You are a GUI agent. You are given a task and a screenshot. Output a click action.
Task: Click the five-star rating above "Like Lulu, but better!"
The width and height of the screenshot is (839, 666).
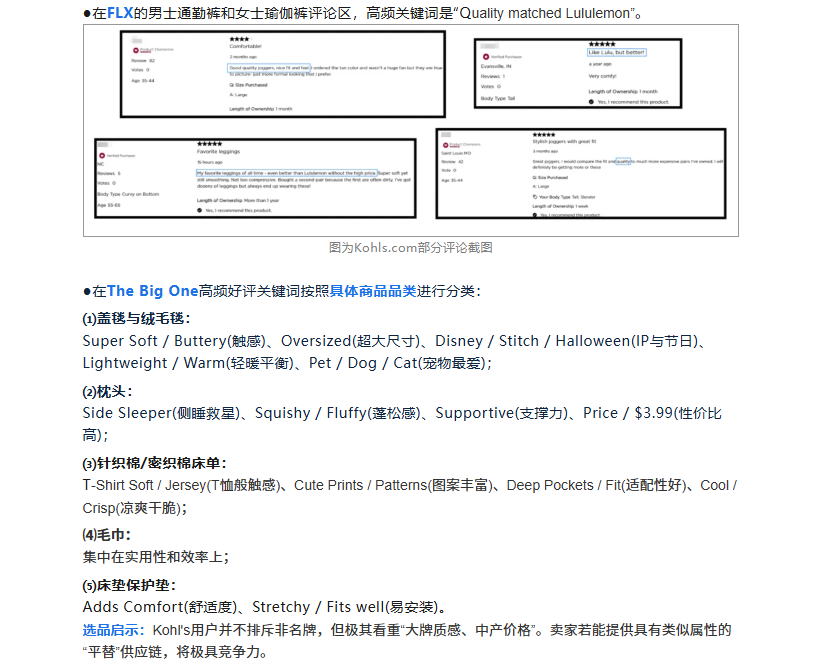coord(602,44)
